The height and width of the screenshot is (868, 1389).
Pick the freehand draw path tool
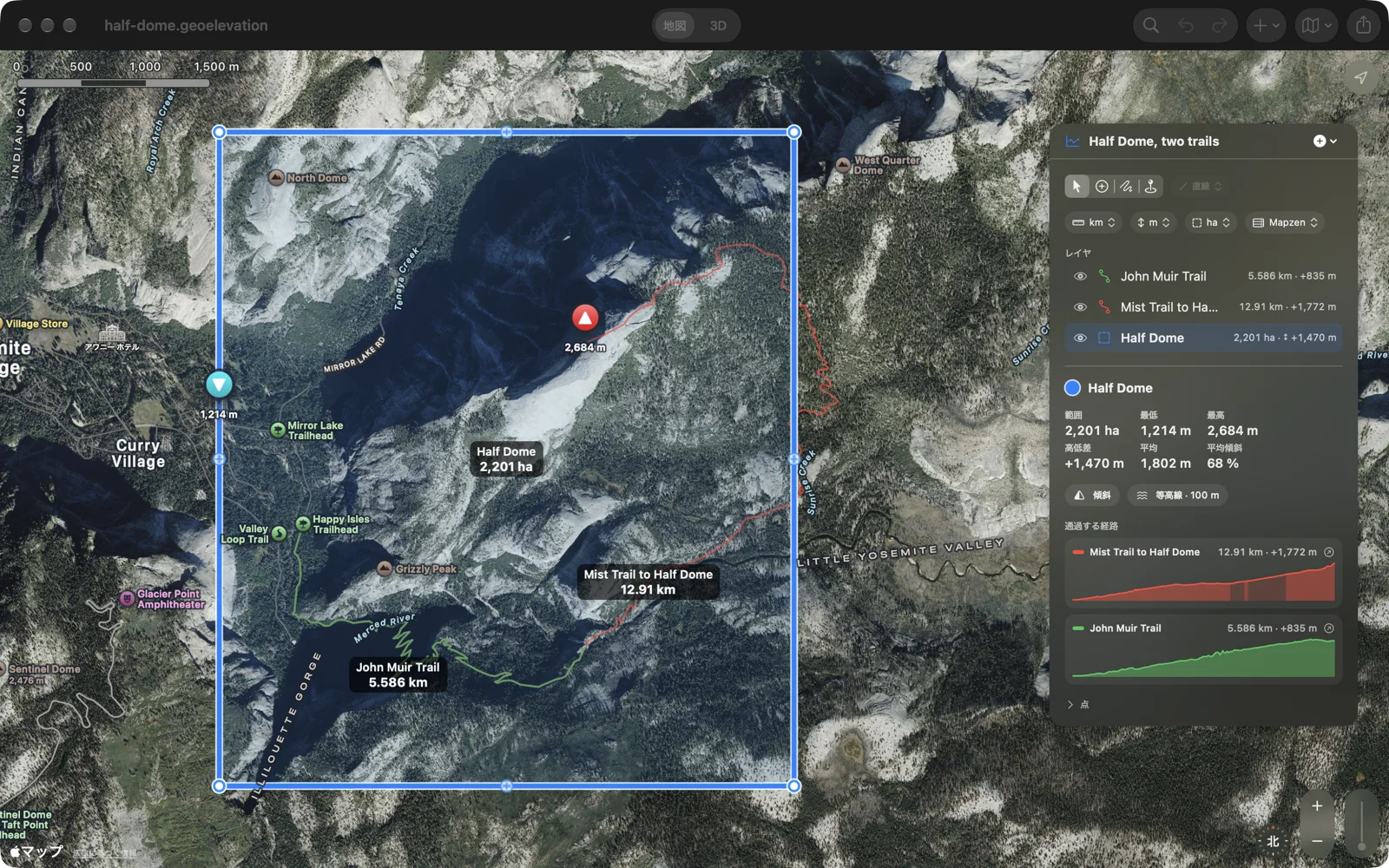tap(1126, 187)
